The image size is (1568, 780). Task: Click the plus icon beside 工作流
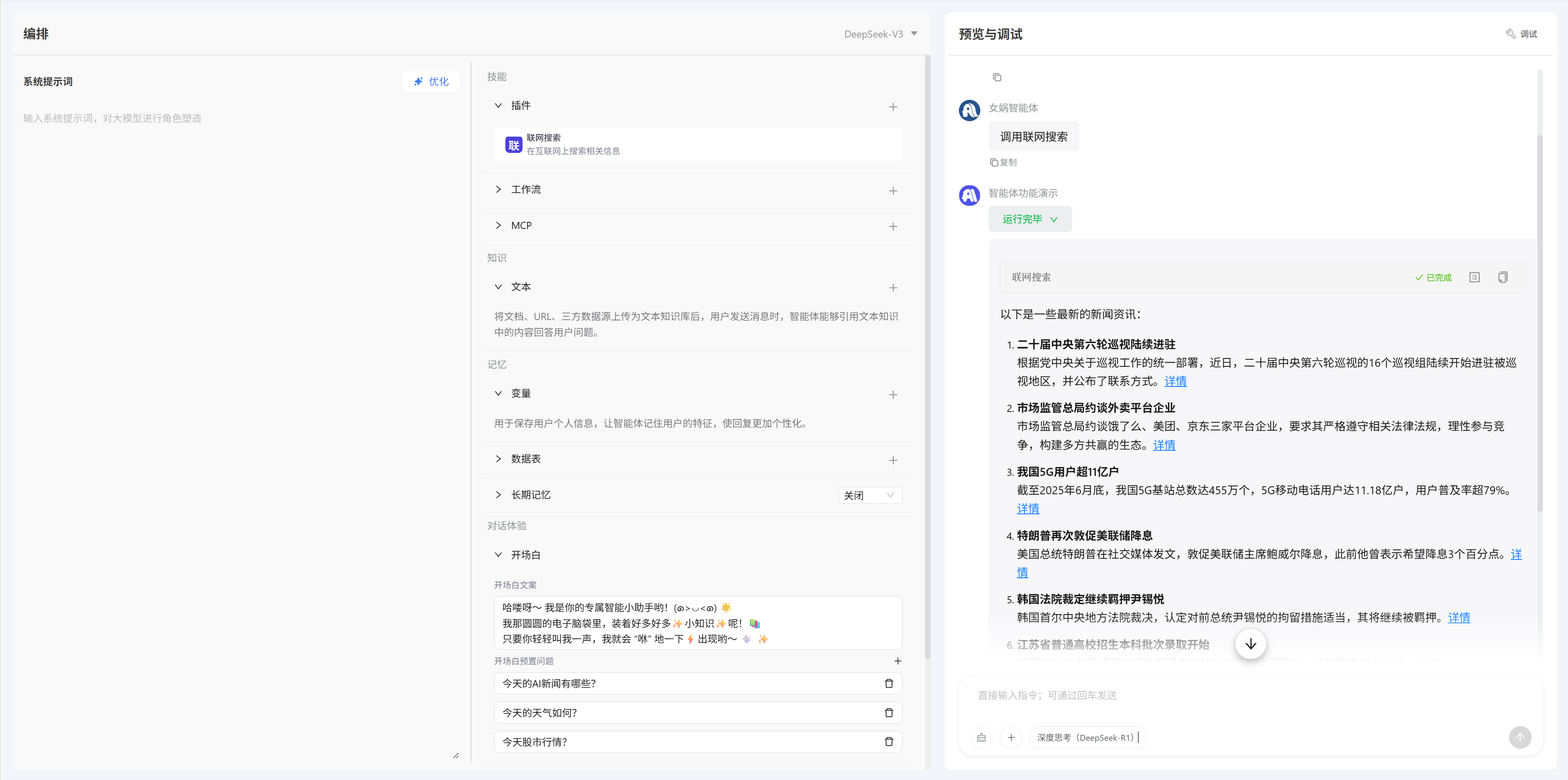pyautogui.click(x=892, y=191)
